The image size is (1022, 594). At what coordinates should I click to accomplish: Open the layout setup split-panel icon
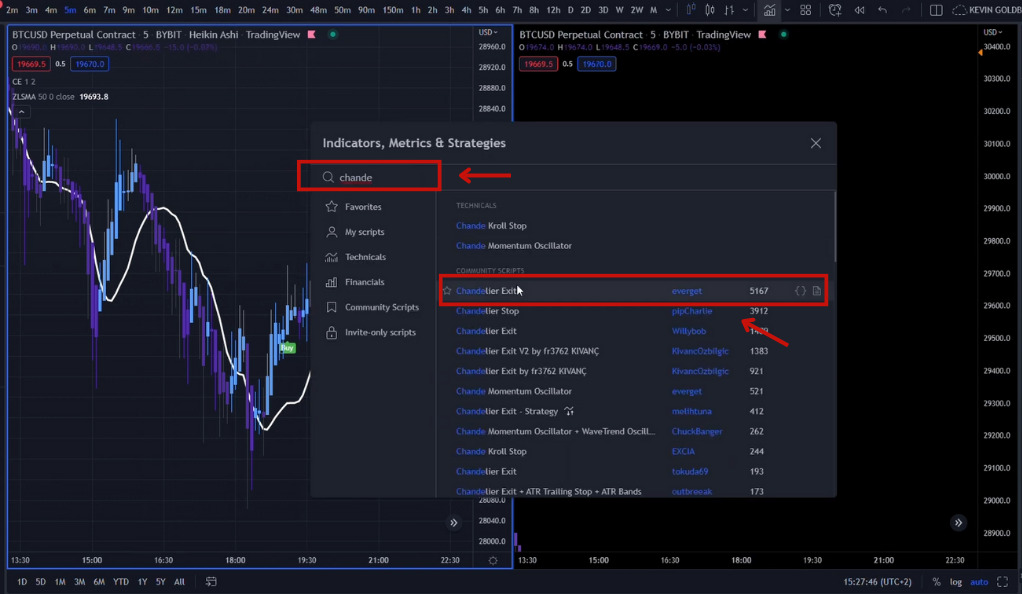pyautogui.click(x=936, y=10)
